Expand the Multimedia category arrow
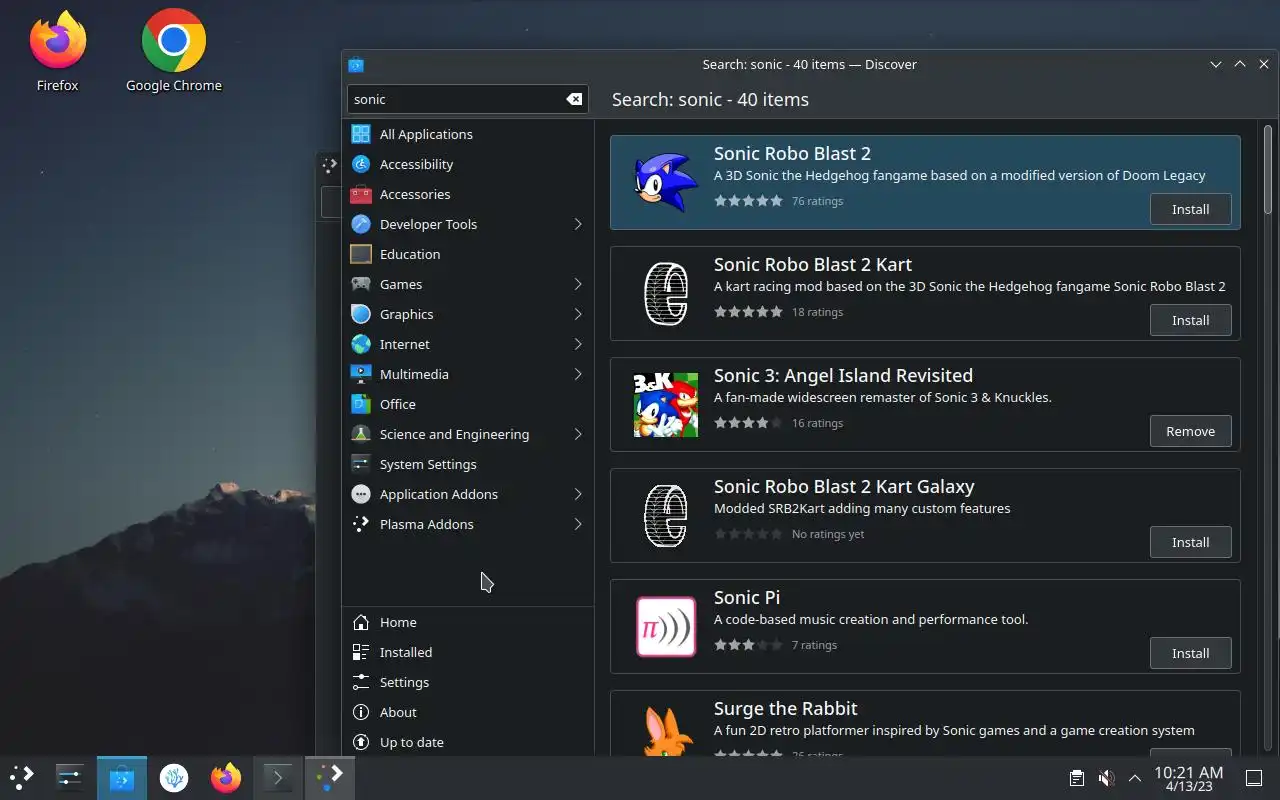Screen dimensions: 1280x800 (578, 374)
